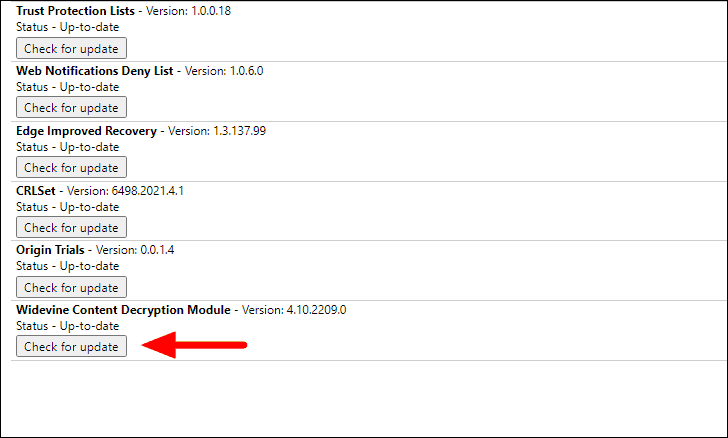Select the CRLSet component name
The image size is (728, 438).
point(36,190)
